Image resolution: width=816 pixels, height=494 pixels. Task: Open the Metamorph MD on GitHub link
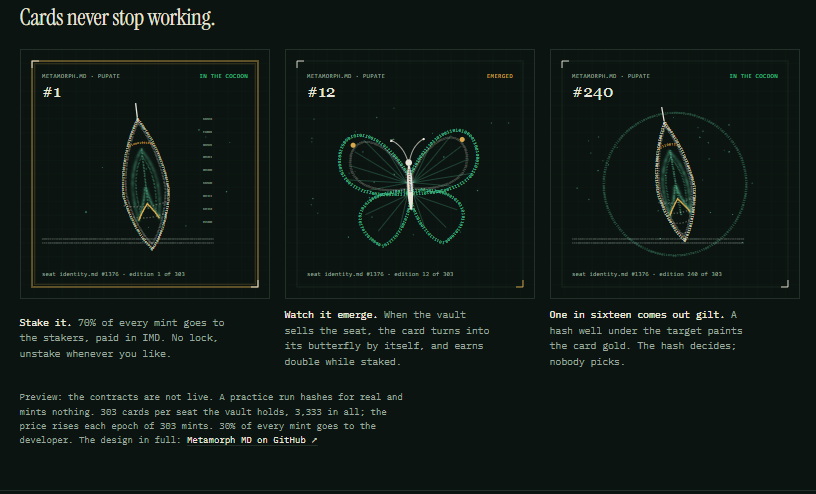point(252,440)
